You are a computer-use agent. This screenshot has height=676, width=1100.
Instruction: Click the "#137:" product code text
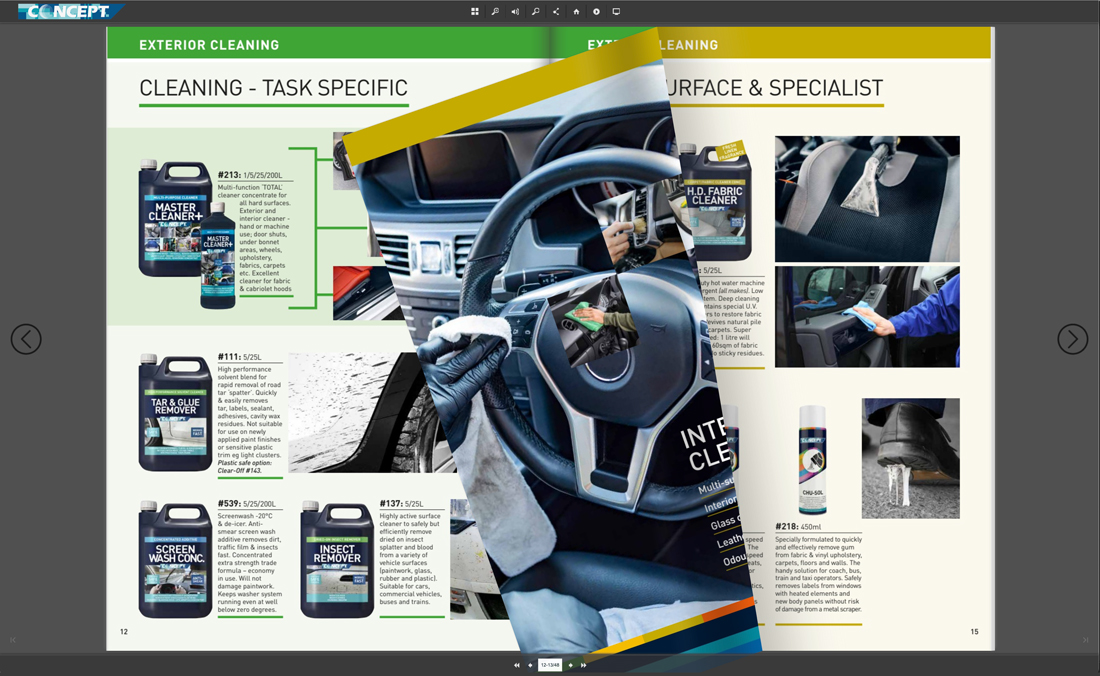(391, 503)
